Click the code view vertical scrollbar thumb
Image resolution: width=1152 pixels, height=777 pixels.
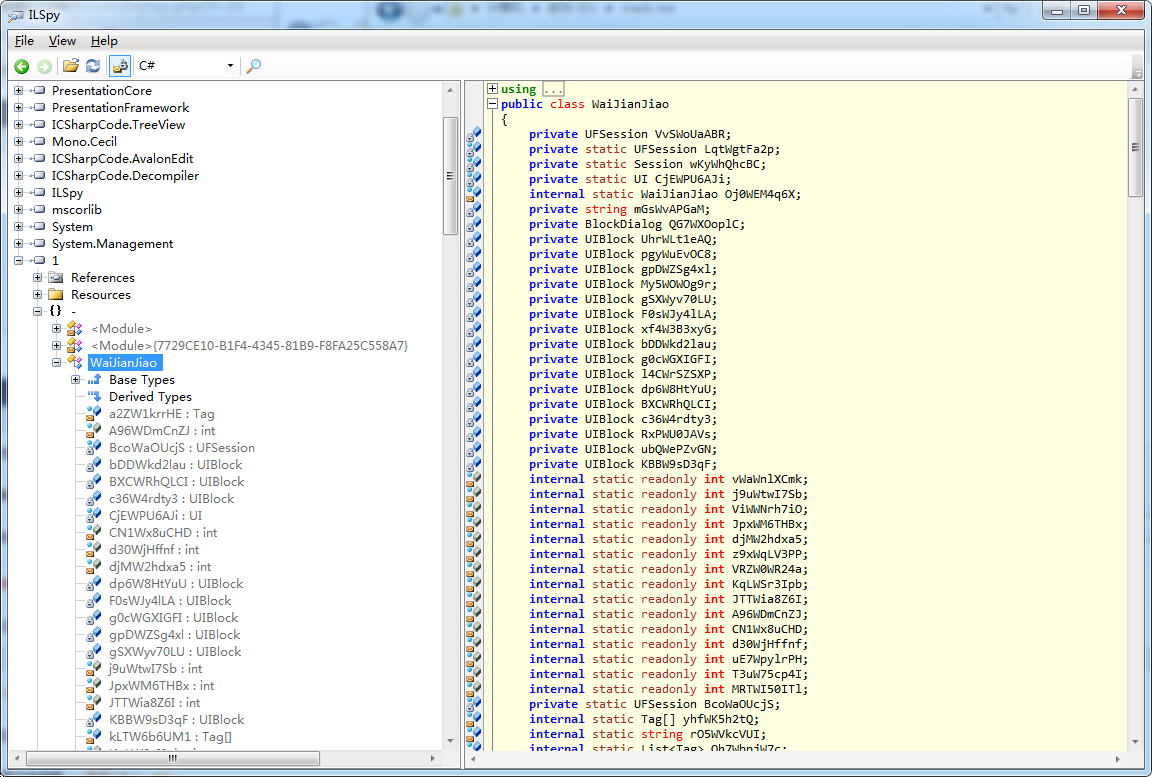[1135, 147]
